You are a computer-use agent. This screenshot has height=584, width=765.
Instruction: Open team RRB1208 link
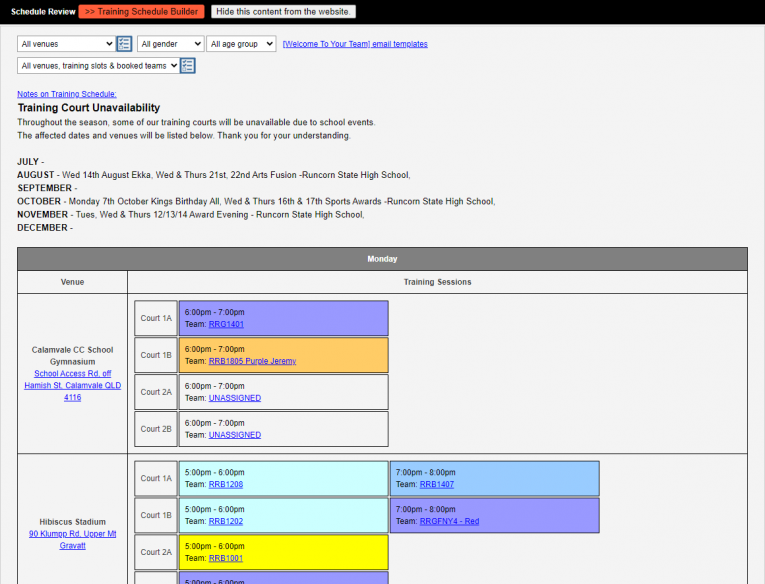(x=226, y=484)
